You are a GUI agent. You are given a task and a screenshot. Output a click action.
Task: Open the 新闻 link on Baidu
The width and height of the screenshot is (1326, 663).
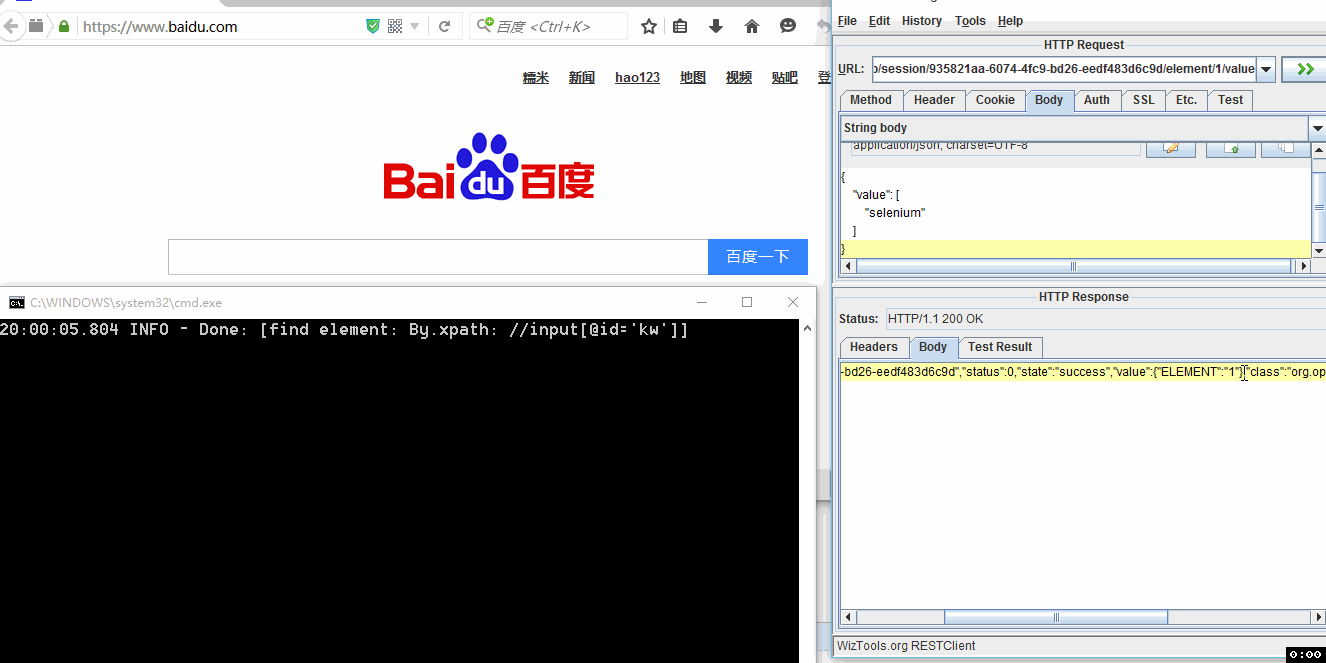click(582, 78)
